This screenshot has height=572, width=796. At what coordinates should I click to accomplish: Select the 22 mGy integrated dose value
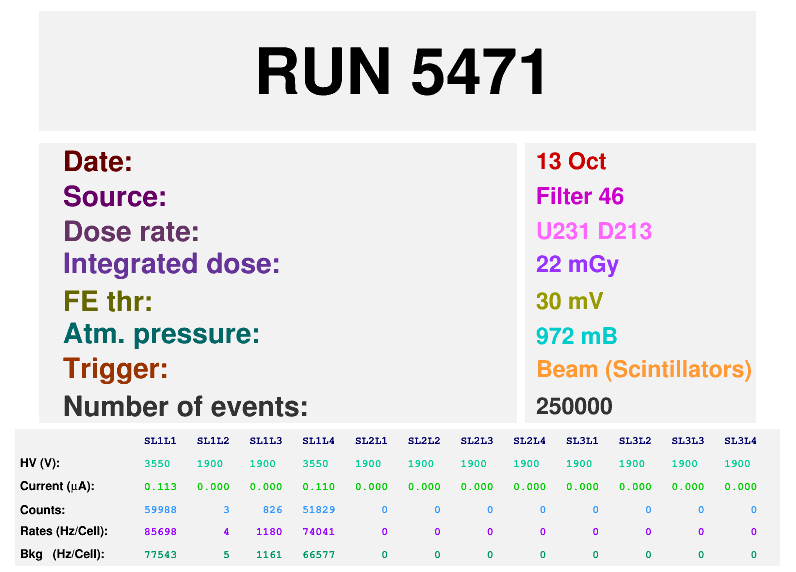[x=577, y=265]
